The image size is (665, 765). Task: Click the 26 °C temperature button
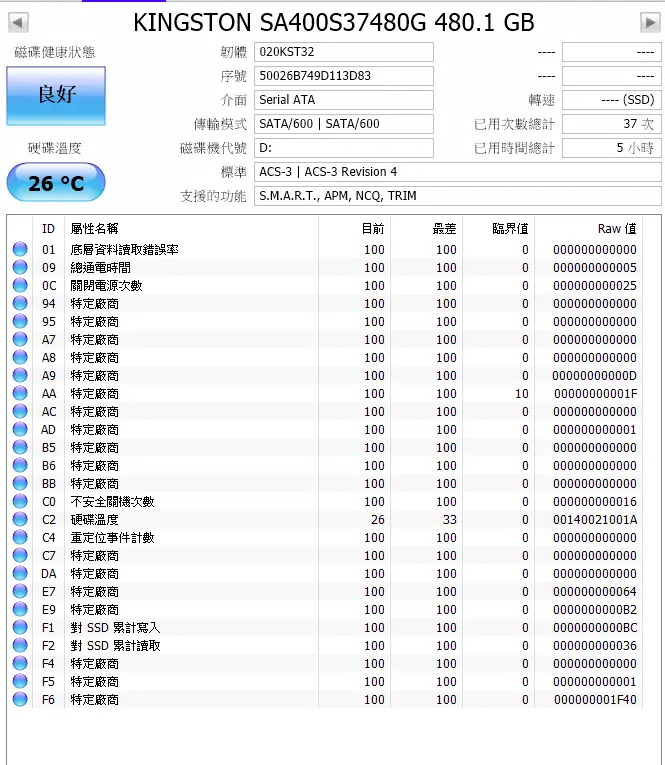click(56, 182)
